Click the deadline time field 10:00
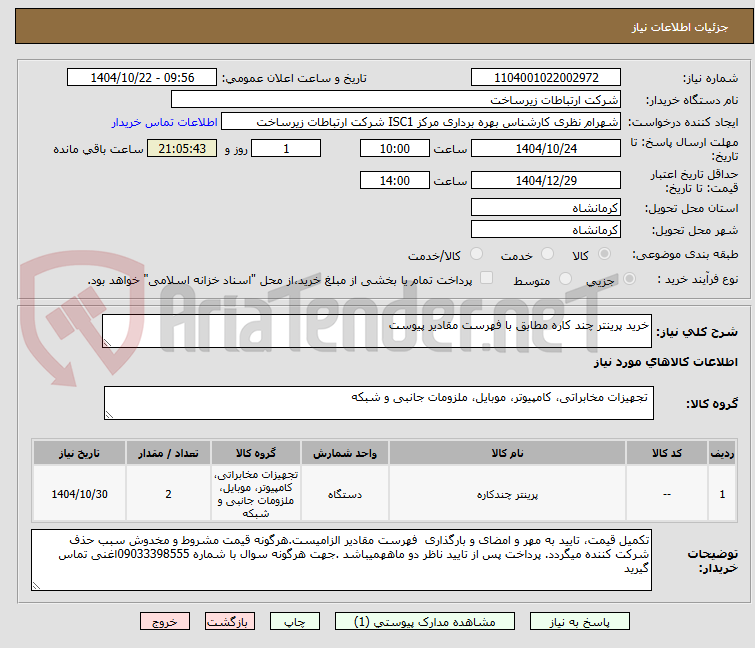Viewport: 755px width, 648px height. tap(395, 148)
